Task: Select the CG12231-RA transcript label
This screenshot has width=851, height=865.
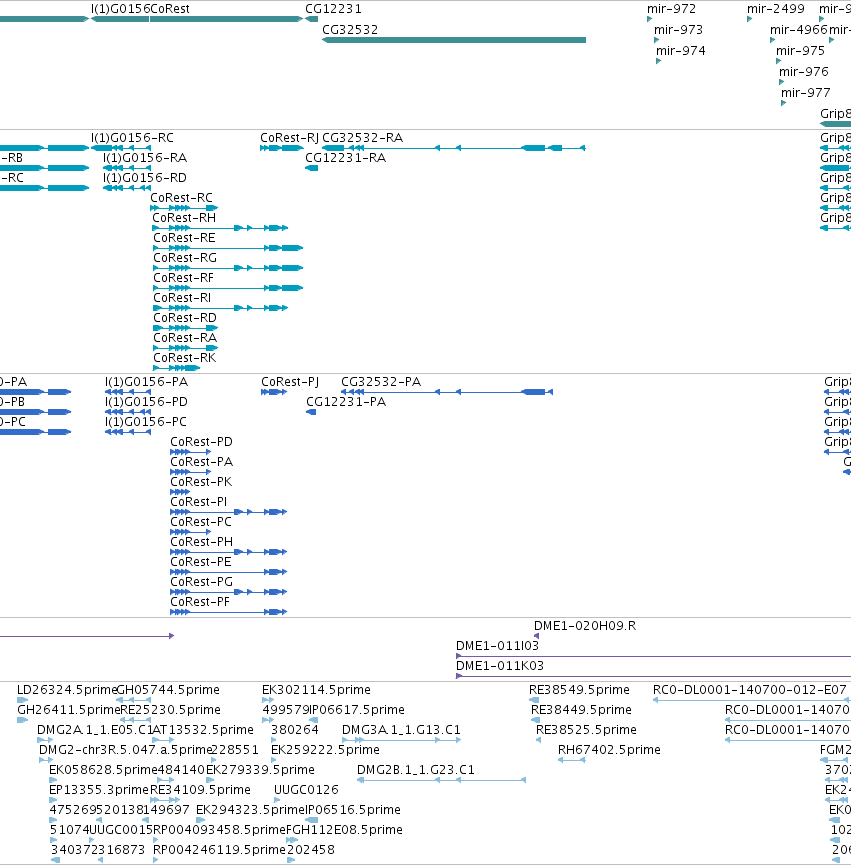Action: [346, 158]
